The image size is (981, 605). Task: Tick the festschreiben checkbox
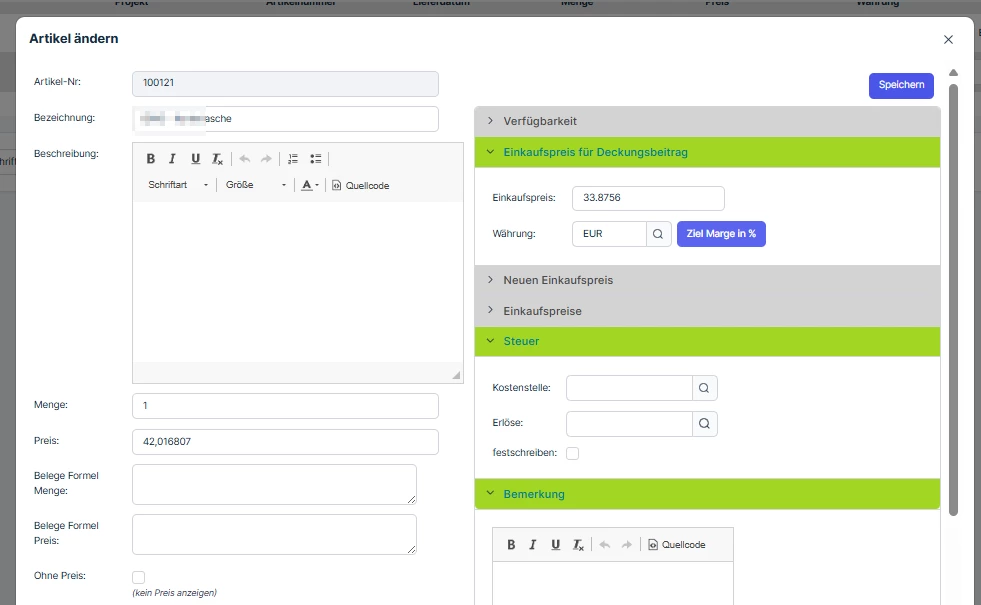pos(572,453)
